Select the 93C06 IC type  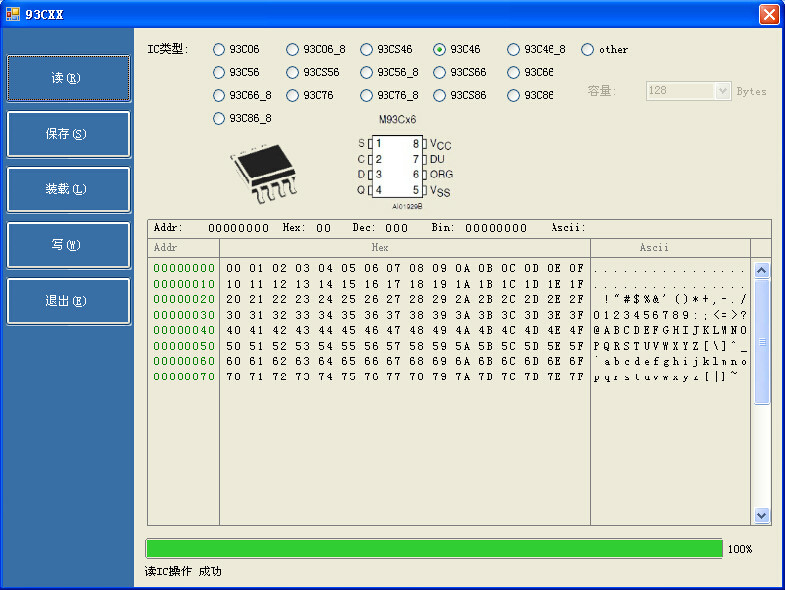coord(236,49)
